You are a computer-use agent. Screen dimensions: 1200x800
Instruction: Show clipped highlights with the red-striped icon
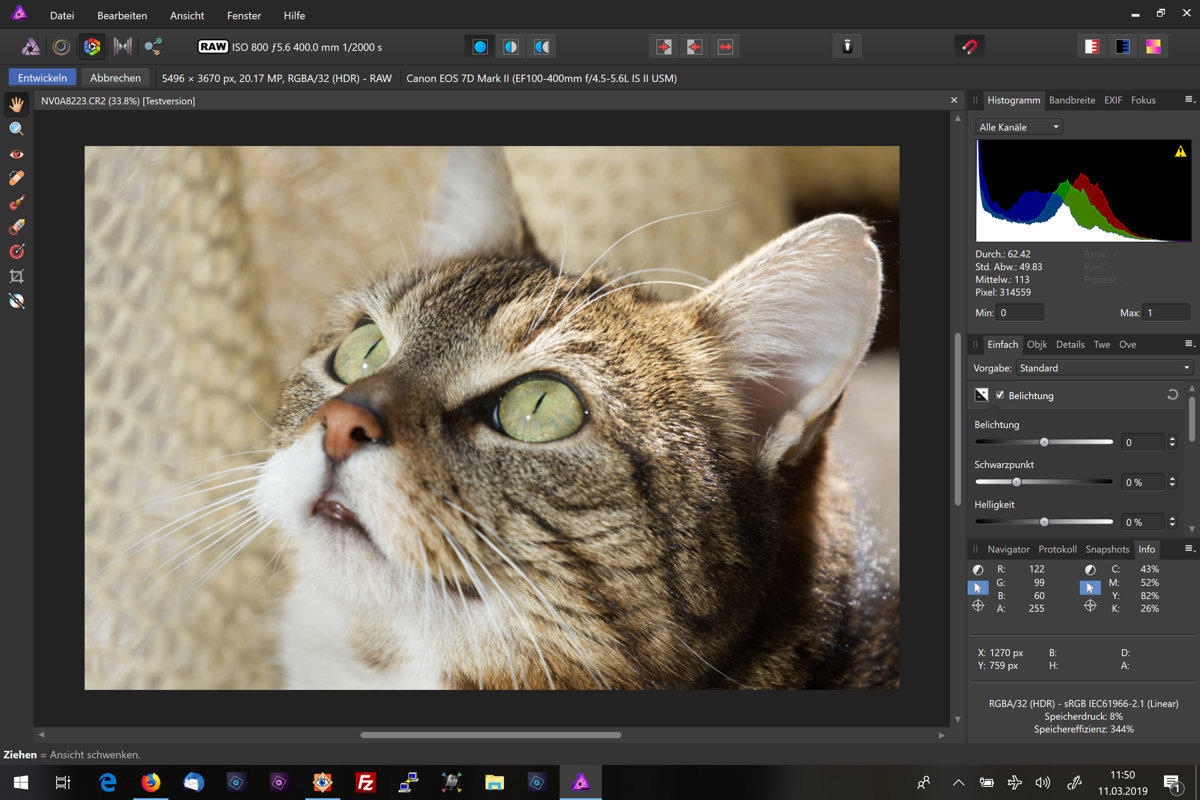click(1092, 46)
